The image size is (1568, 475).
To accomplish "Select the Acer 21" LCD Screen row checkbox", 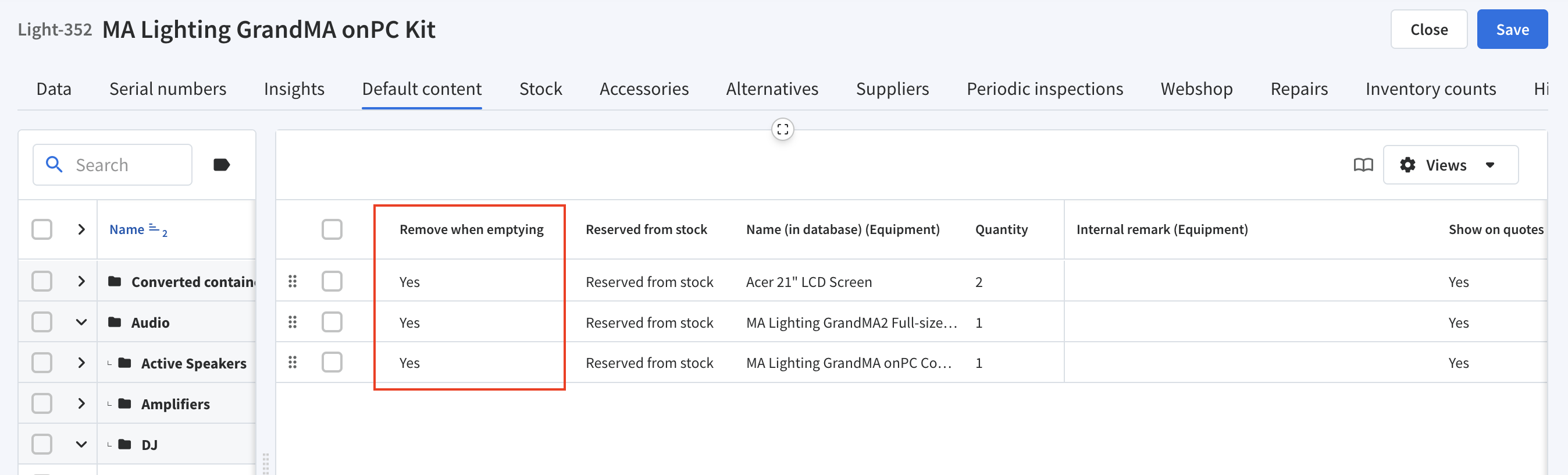I will pos(332,281).
